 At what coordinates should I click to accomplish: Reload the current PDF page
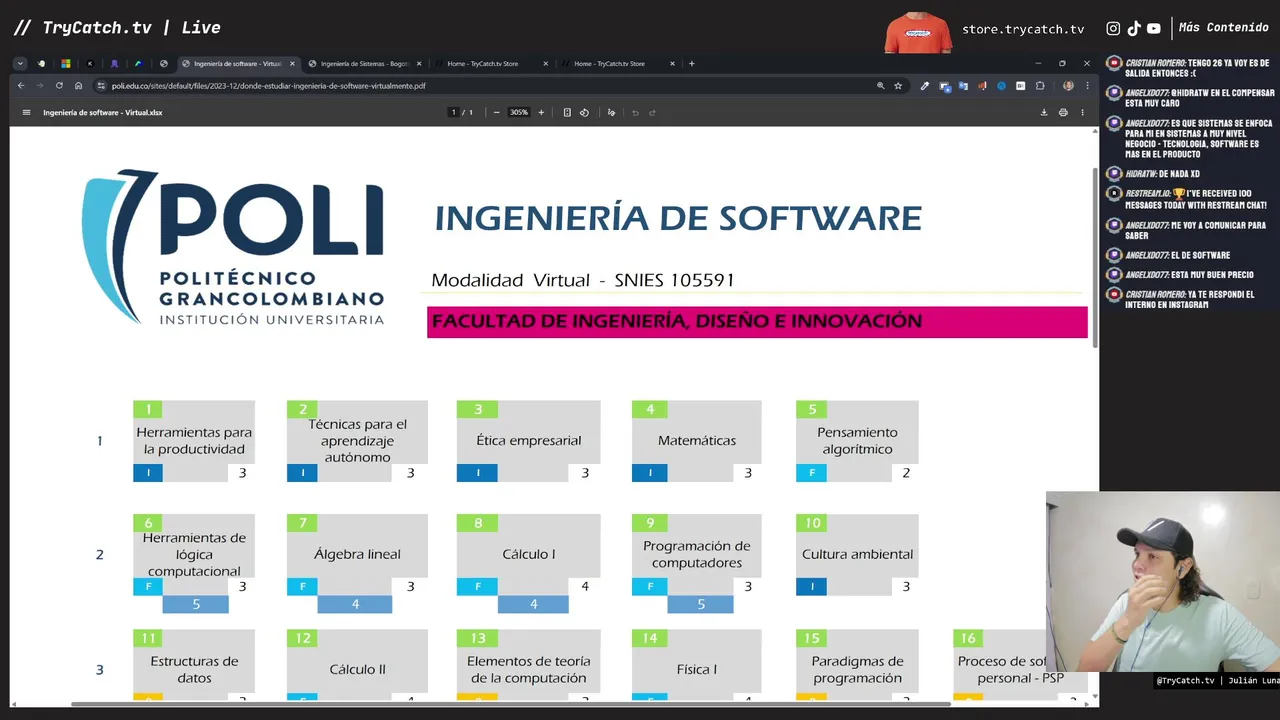(59, 86)
